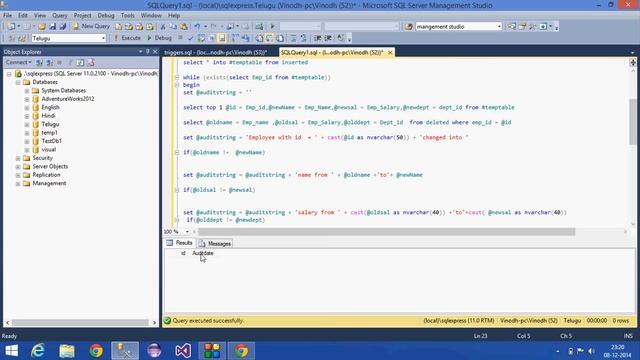The image size is (640, 360).
Task: Click the Find in Files icon
Action: tap(408, 27)
